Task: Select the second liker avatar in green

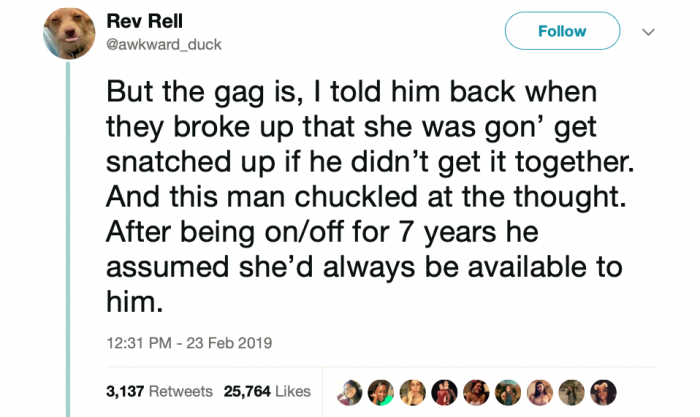Action: pyautogui.click(x=381, y=392)
